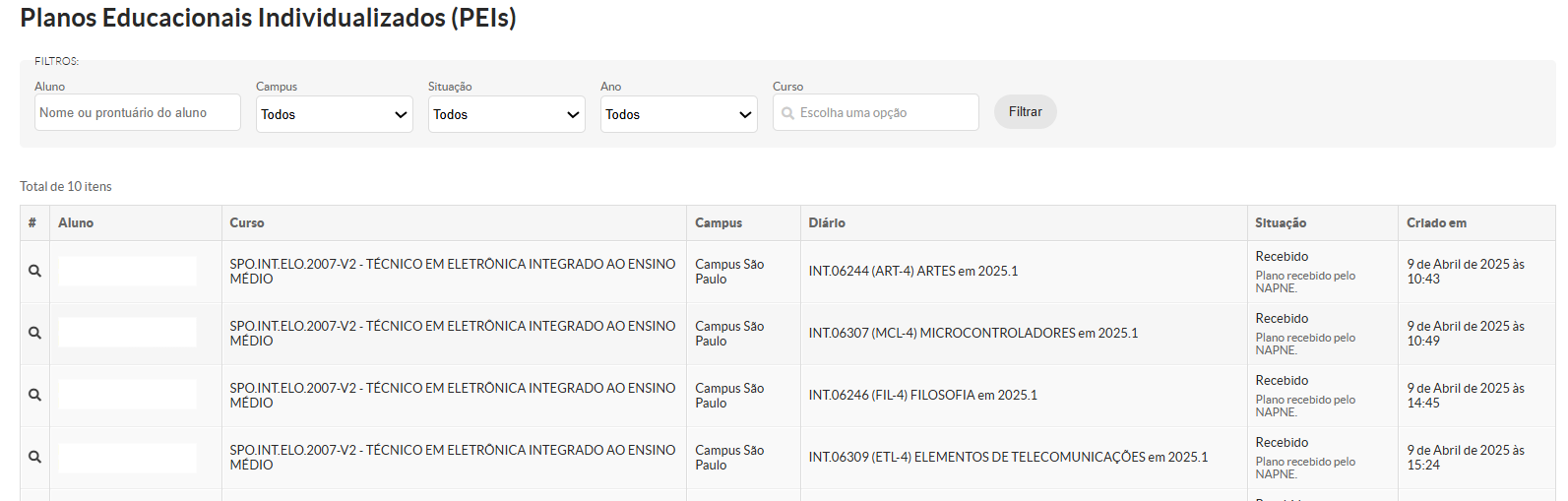Image resolution: width=1568 pixels, height=501 pixels.
Task: Select the Criado em column header
Action: pos(1436,223)
